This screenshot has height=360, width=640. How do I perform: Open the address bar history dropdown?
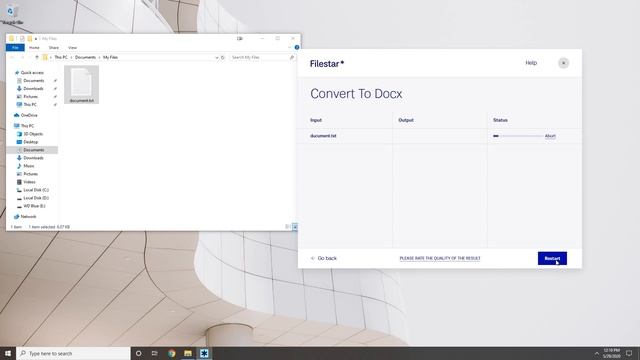click(x=217, y=58)
